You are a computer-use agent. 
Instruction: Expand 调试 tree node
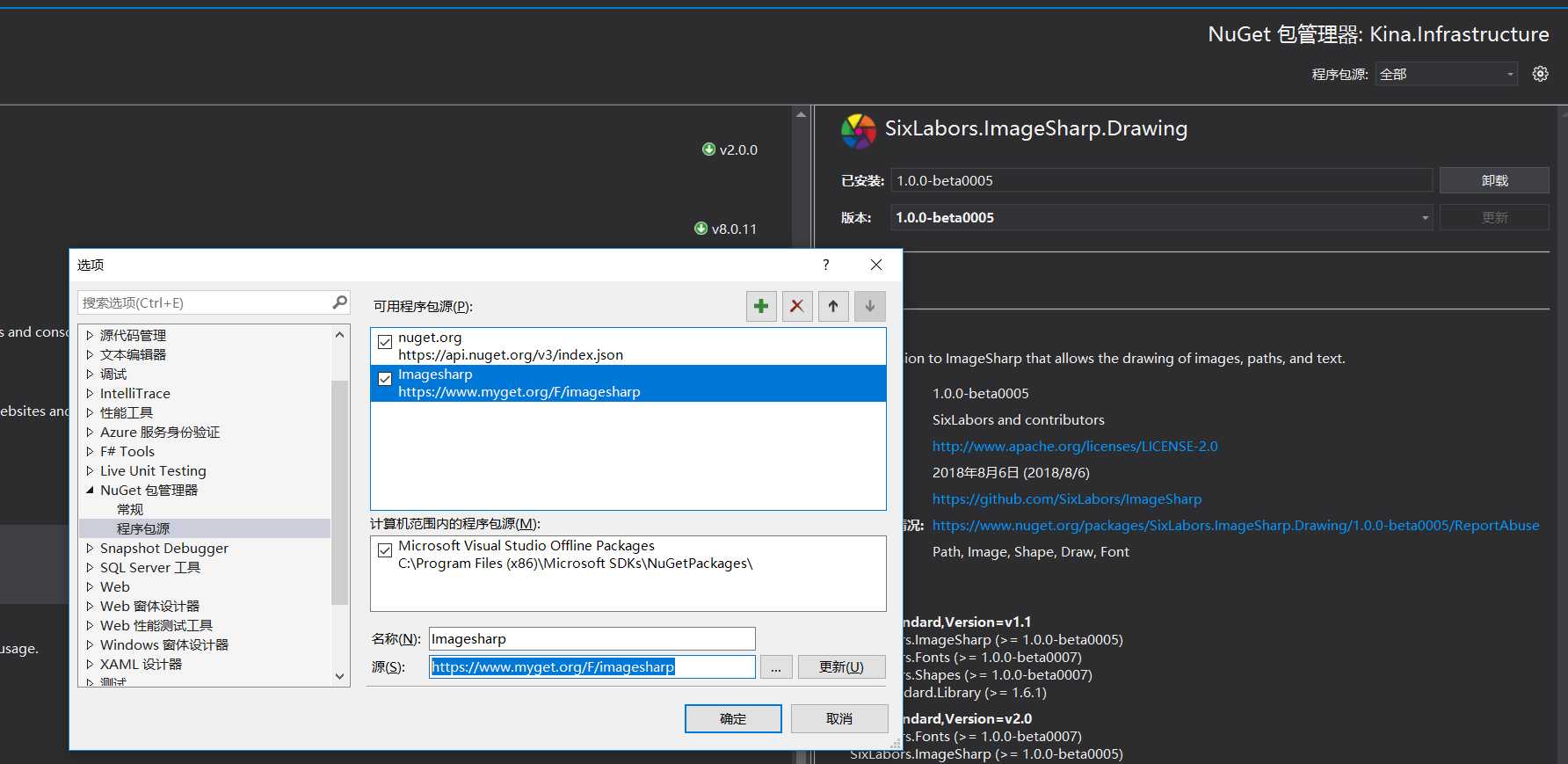click(90, 374)
